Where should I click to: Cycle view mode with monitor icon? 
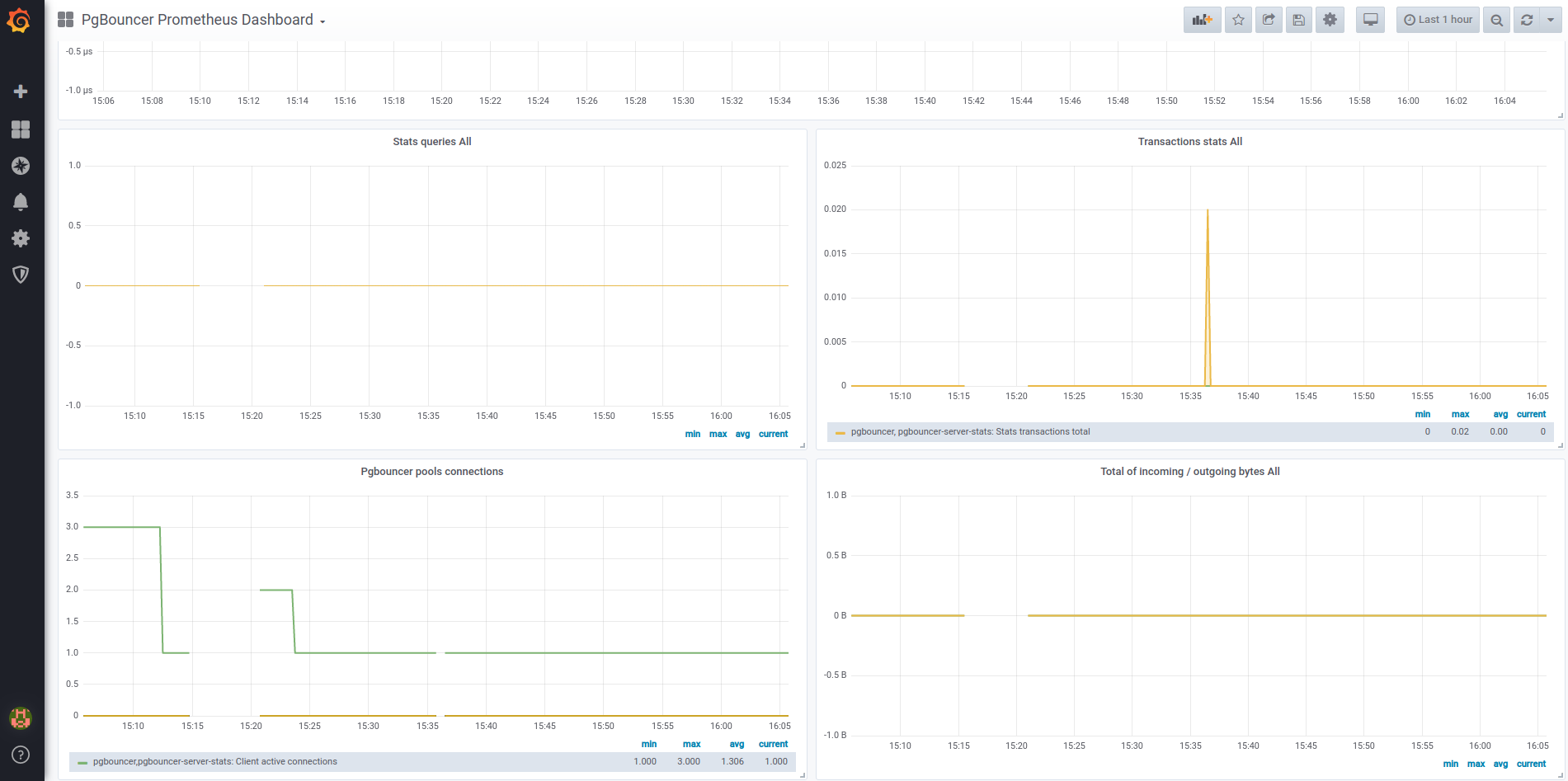[x=1370, y=20]
